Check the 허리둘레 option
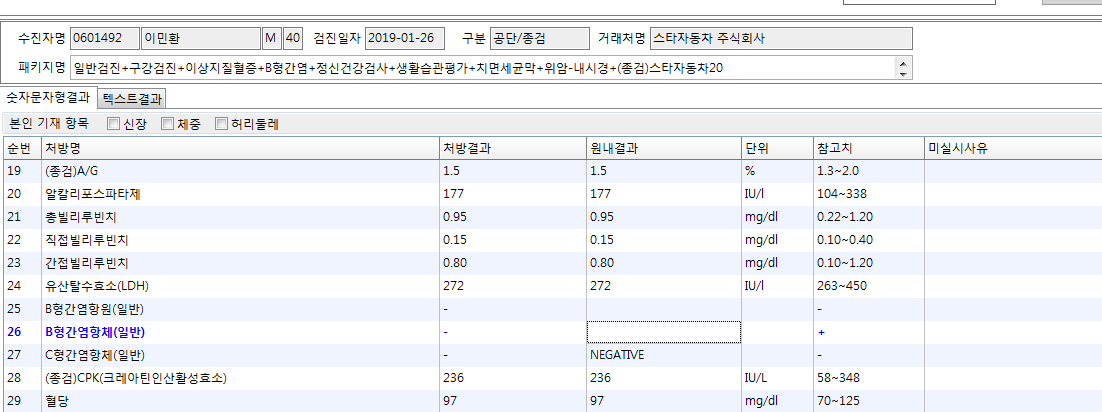The image size is (1102, 412). pos(221,124)
